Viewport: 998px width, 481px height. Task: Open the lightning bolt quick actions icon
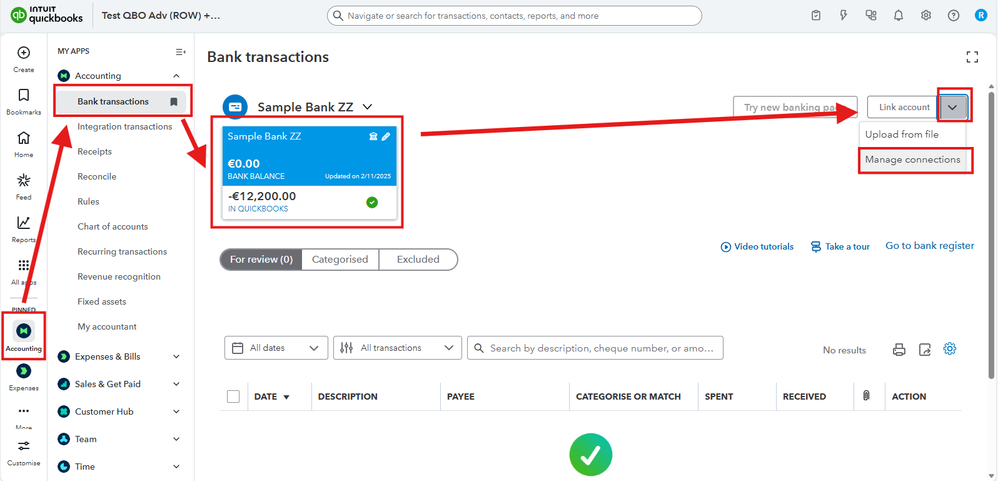(x=844, y=16)
